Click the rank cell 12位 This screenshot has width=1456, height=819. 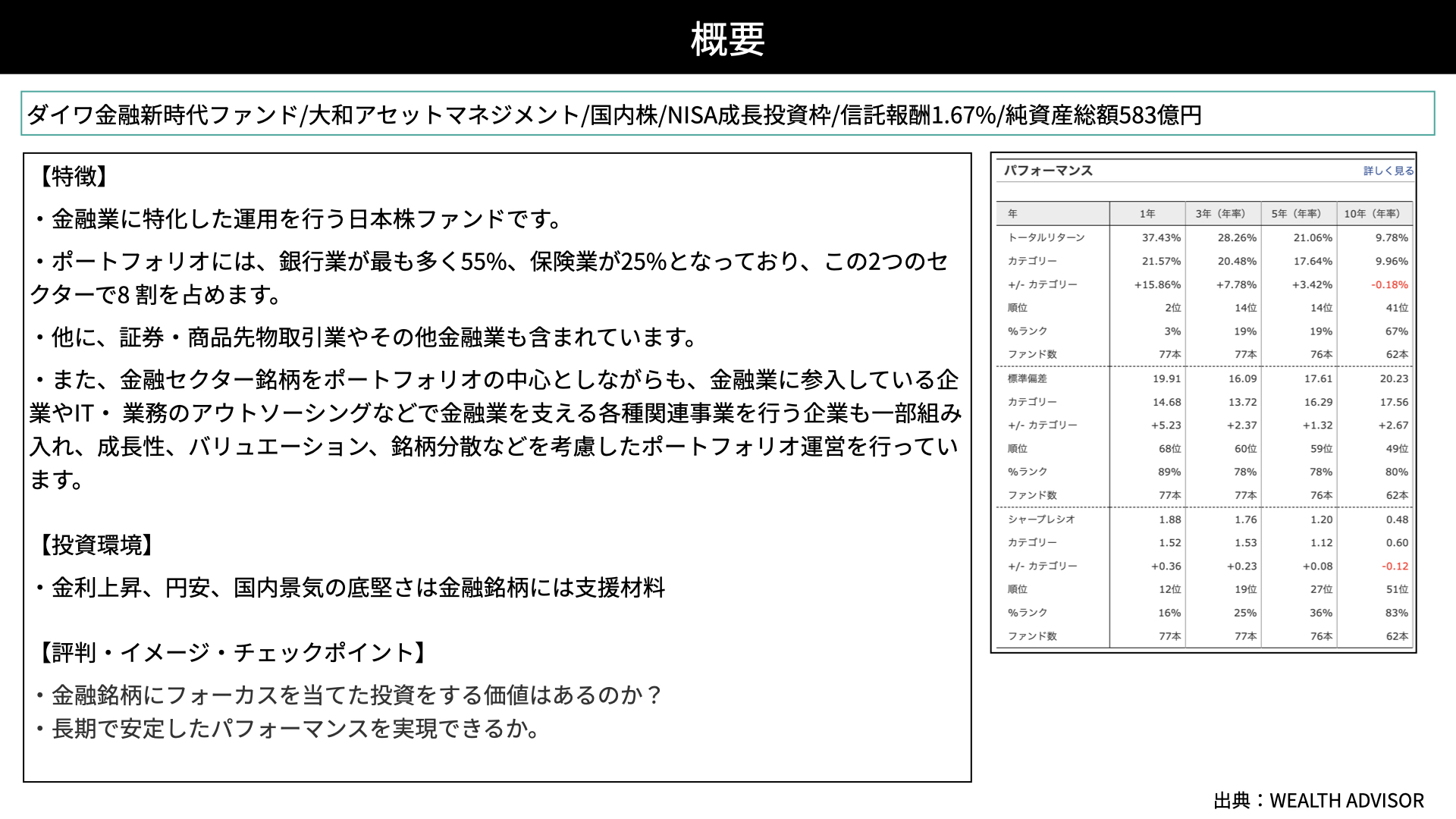pos(1169,589)
